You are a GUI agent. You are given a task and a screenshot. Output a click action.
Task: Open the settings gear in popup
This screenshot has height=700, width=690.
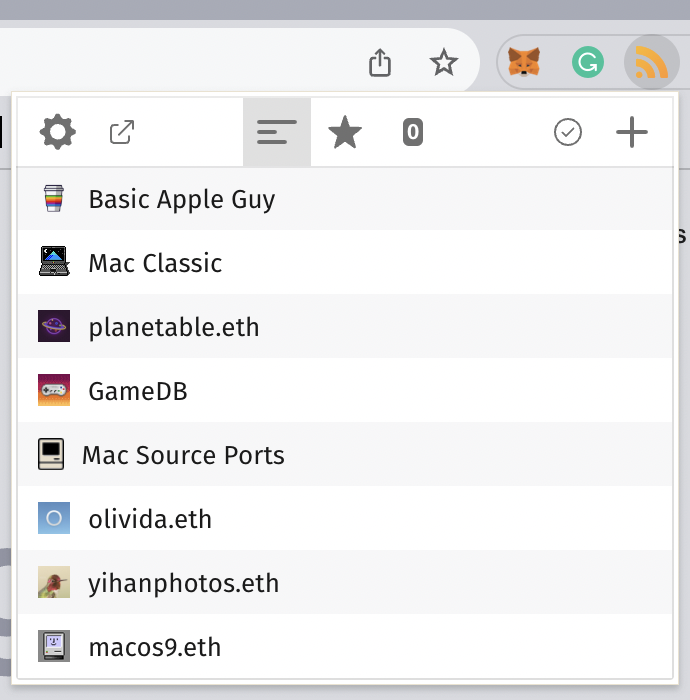coord(57,132)
